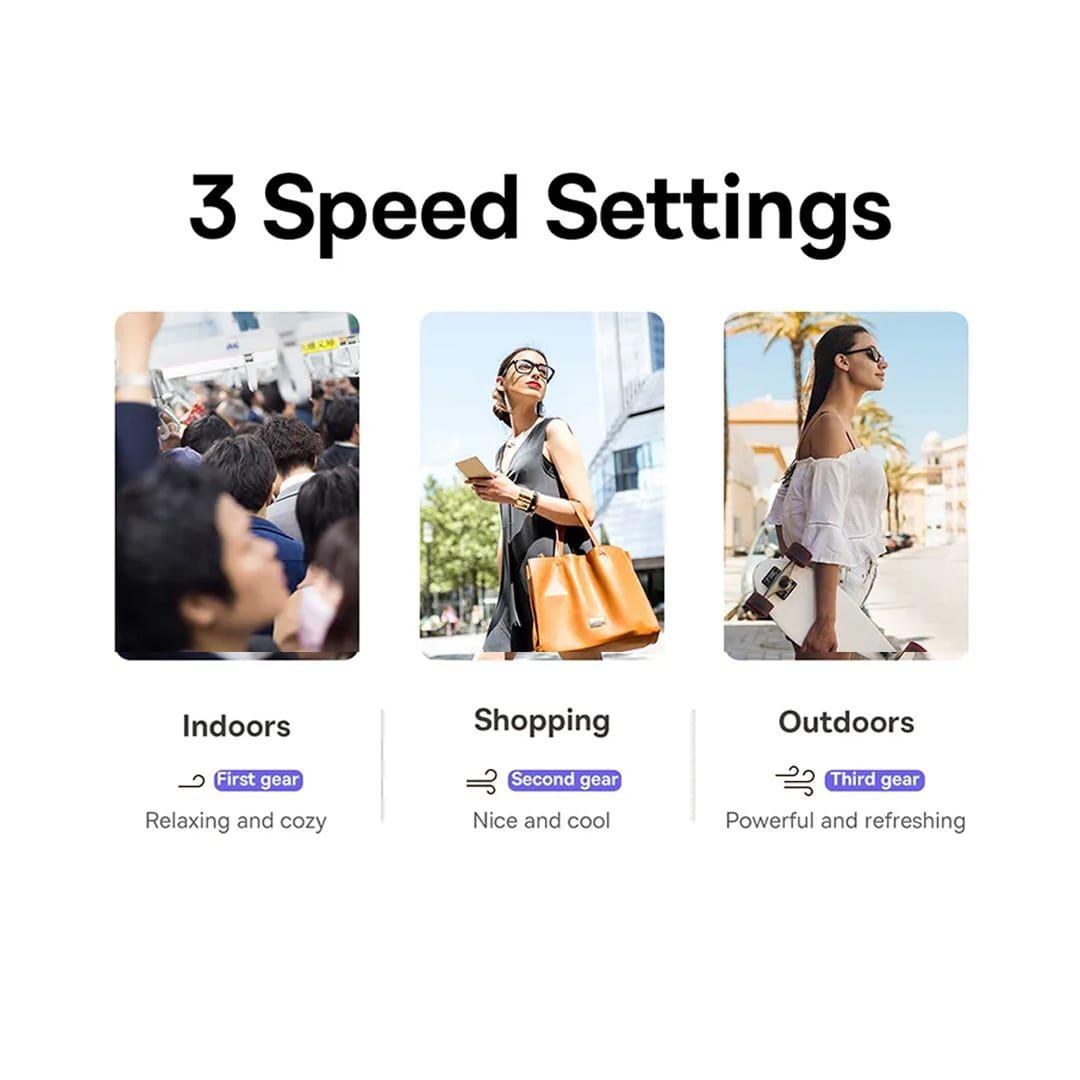1080x1080 pixels.
Task: Open the woman carrying skateboard photo
Action: 846,486
